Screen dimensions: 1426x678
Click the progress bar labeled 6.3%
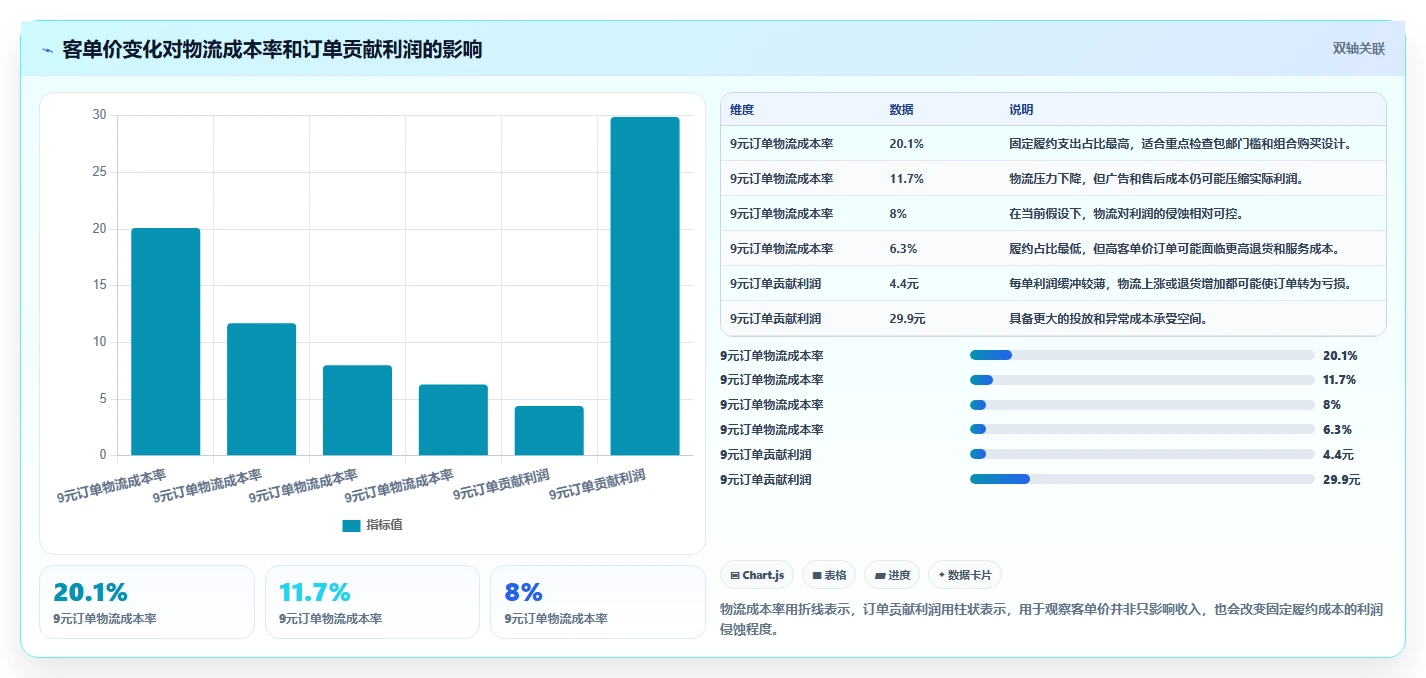(1142, 430)
